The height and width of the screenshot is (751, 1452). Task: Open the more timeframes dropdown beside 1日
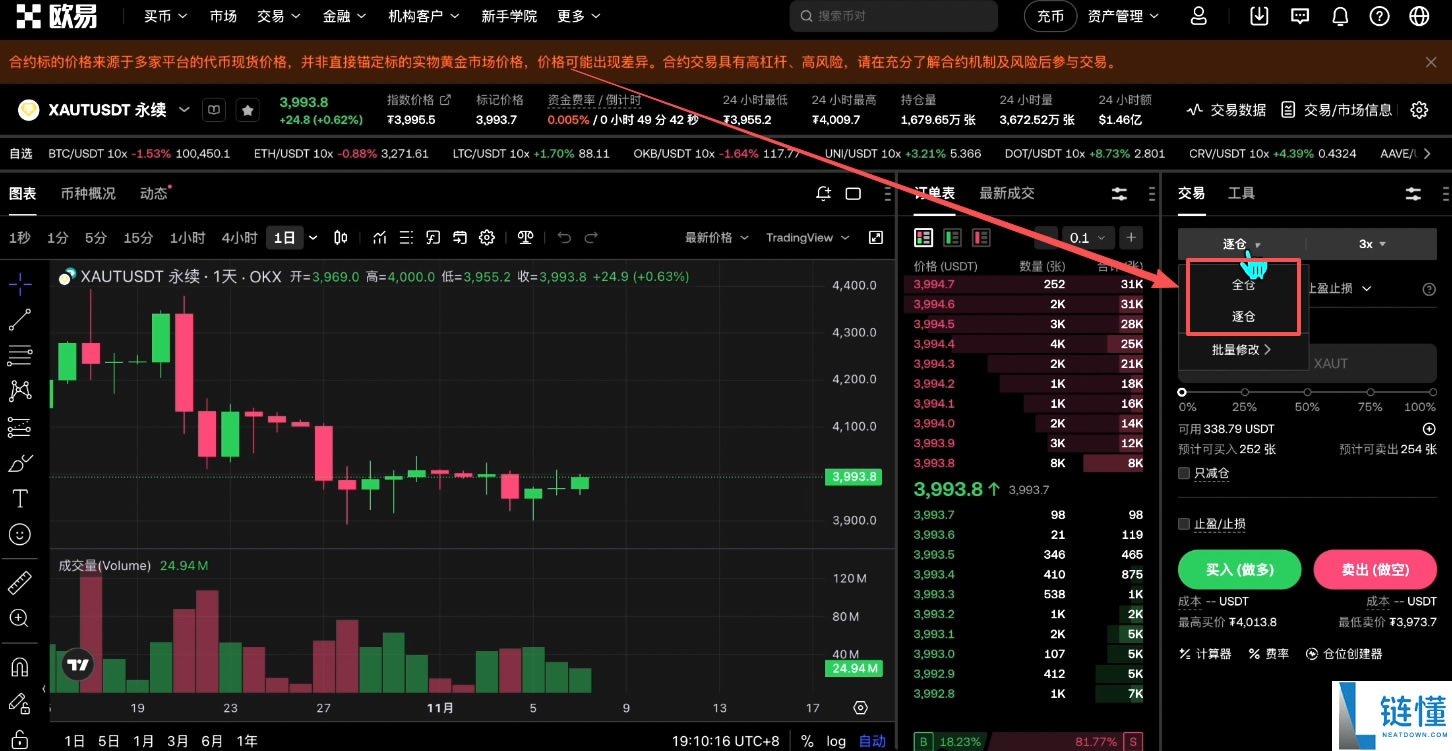tap(313, 238)
